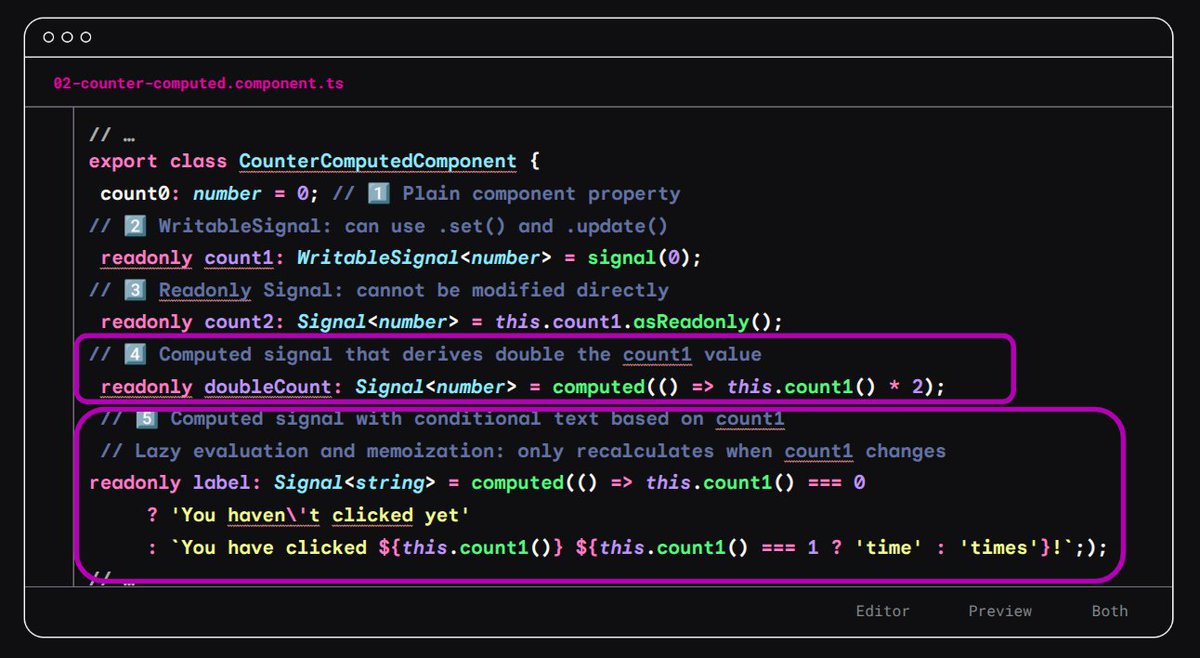Screen dimensions: 1200x658
Task: Switch to the Editor view
Action: click(x=884, y=610)
